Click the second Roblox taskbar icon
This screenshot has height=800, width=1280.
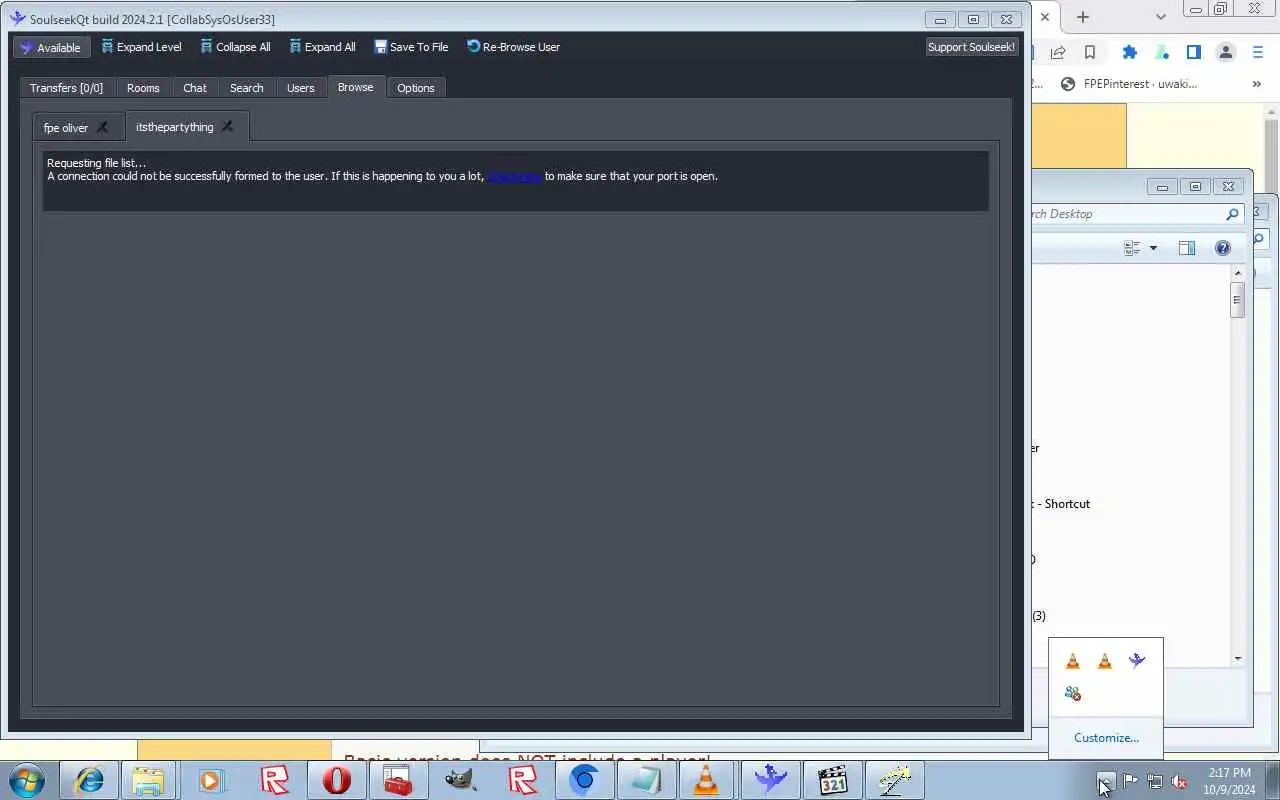pos(522,780)
